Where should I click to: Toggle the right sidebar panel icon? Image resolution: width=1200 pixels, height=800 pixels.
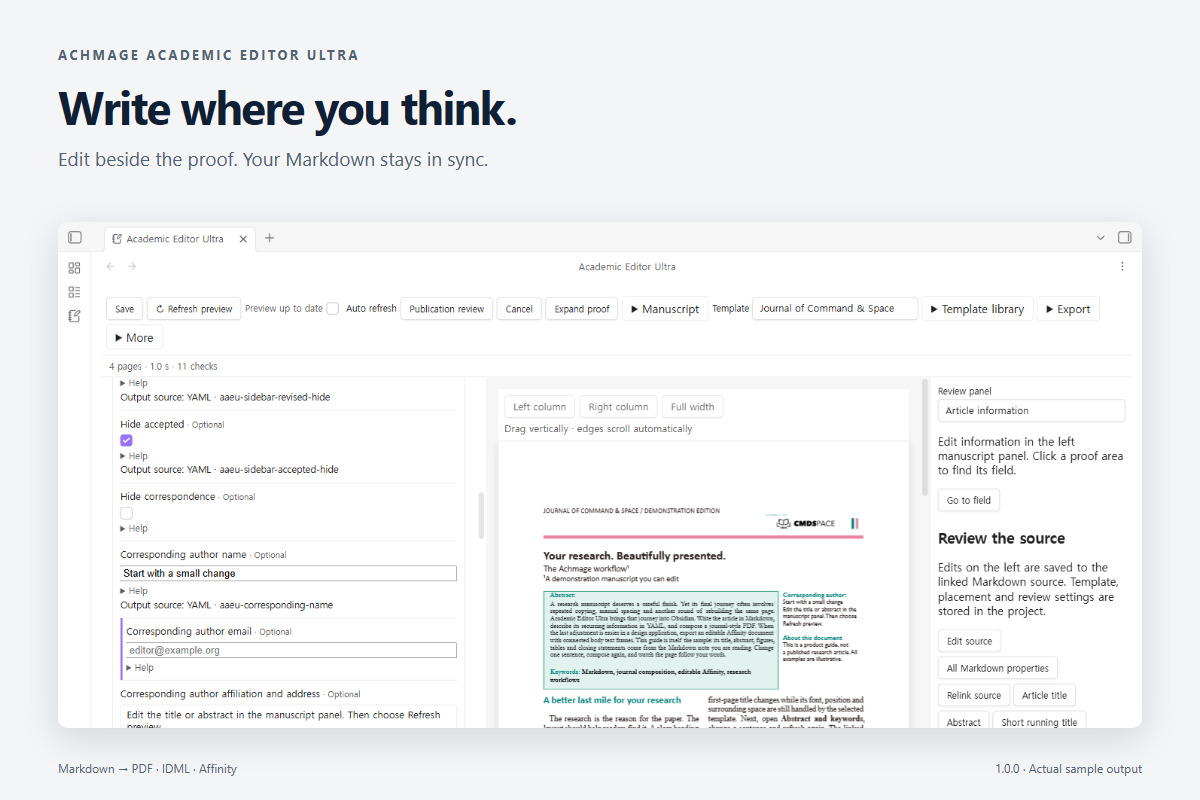(x=1124, y=238)
